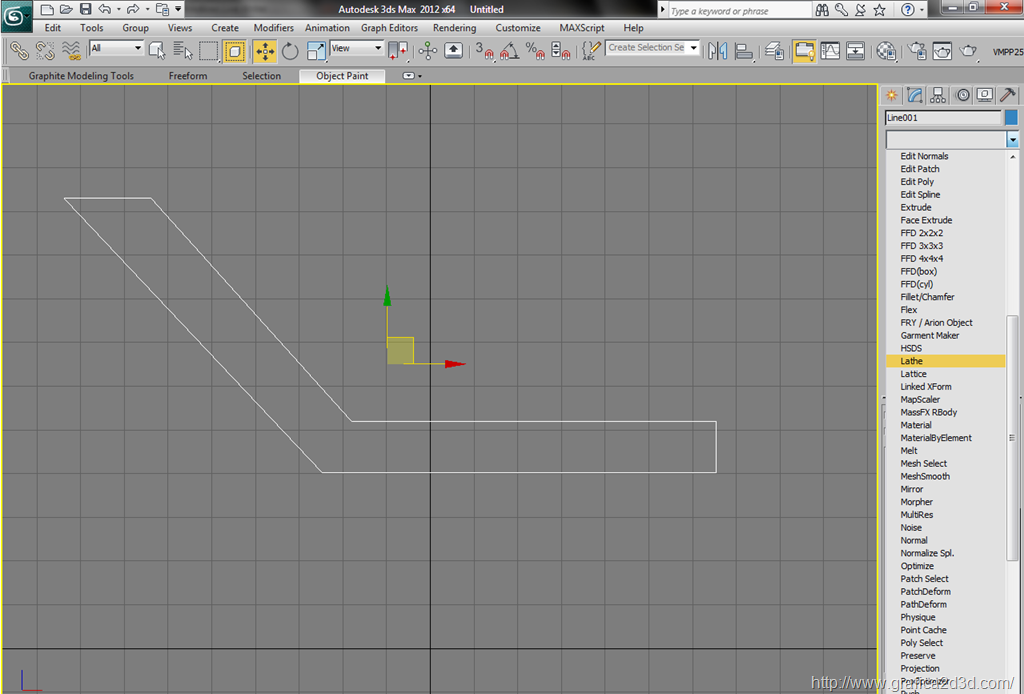1024x694 pixels.
Task: Switch to the Graphite Modeling Tools tab
Action: pos(81,76)
